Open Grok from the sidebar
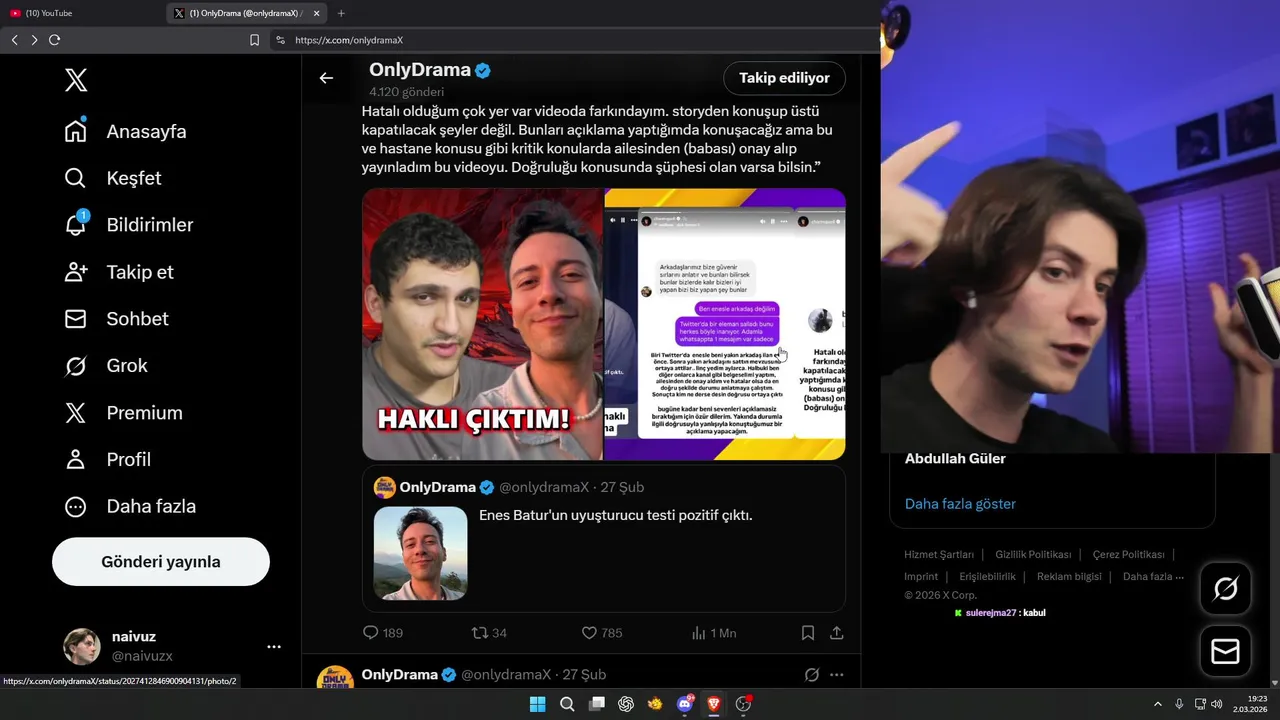Screen dimensions: 1280x720 106,366
